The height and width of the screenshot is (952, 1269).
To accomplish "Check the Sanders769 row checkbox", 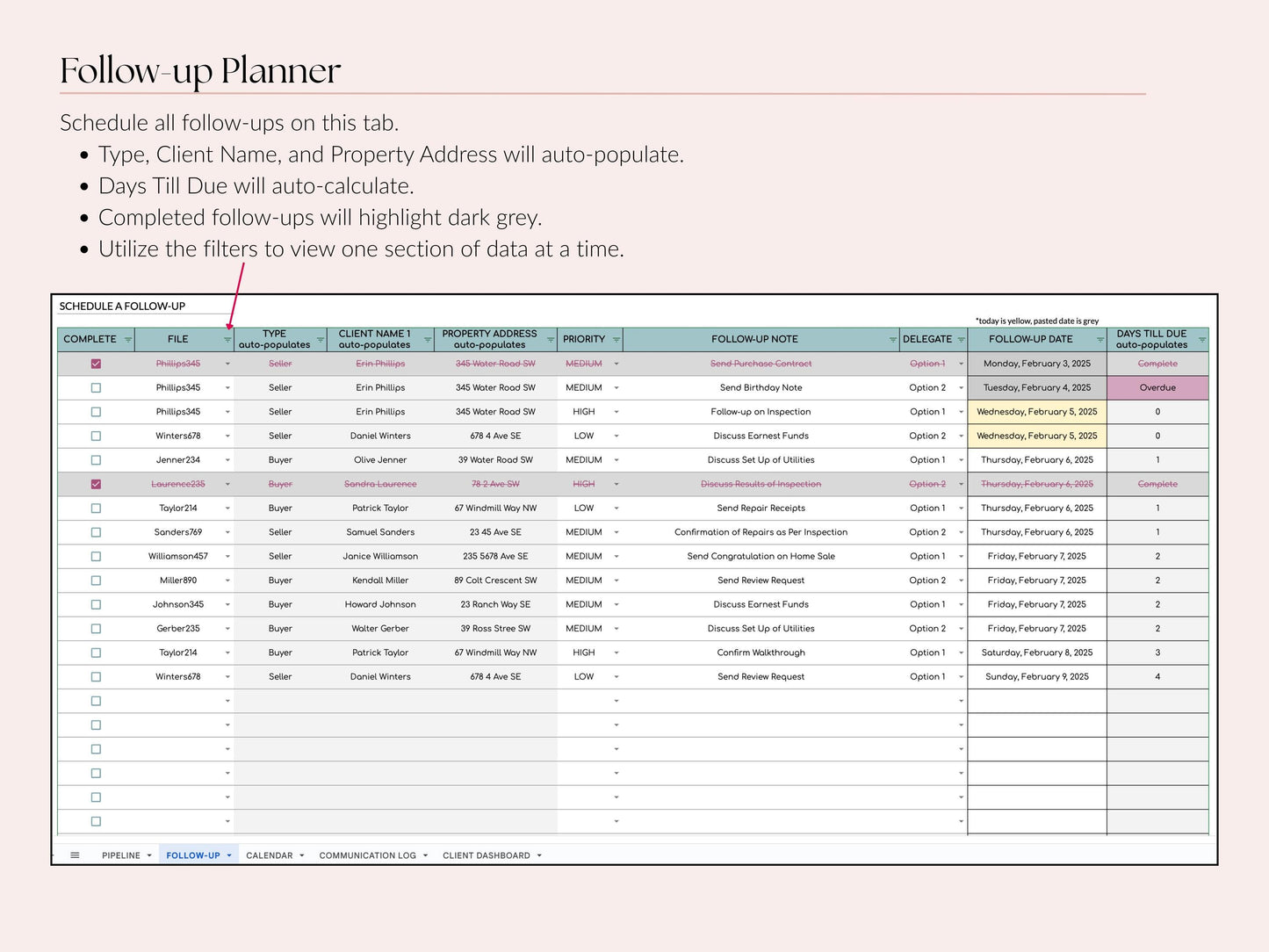I will pyautogui.click(x=96, y=532).
